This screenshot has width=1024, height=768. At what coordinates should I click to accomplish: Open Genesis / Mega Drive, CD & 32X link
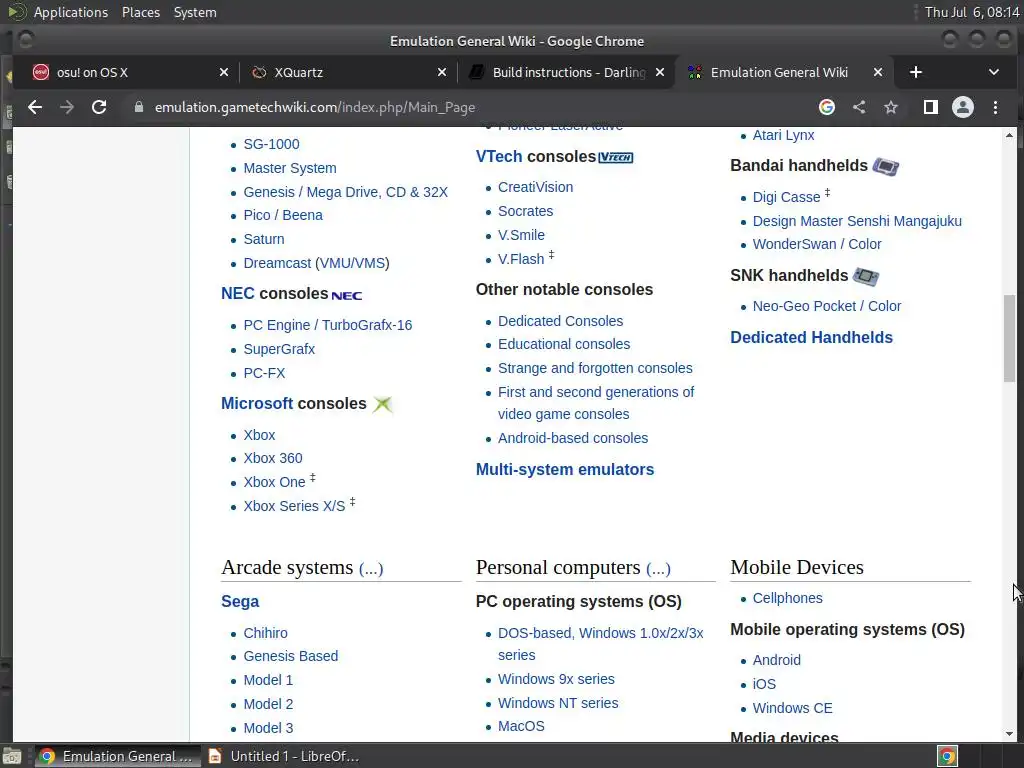point(345,192)
